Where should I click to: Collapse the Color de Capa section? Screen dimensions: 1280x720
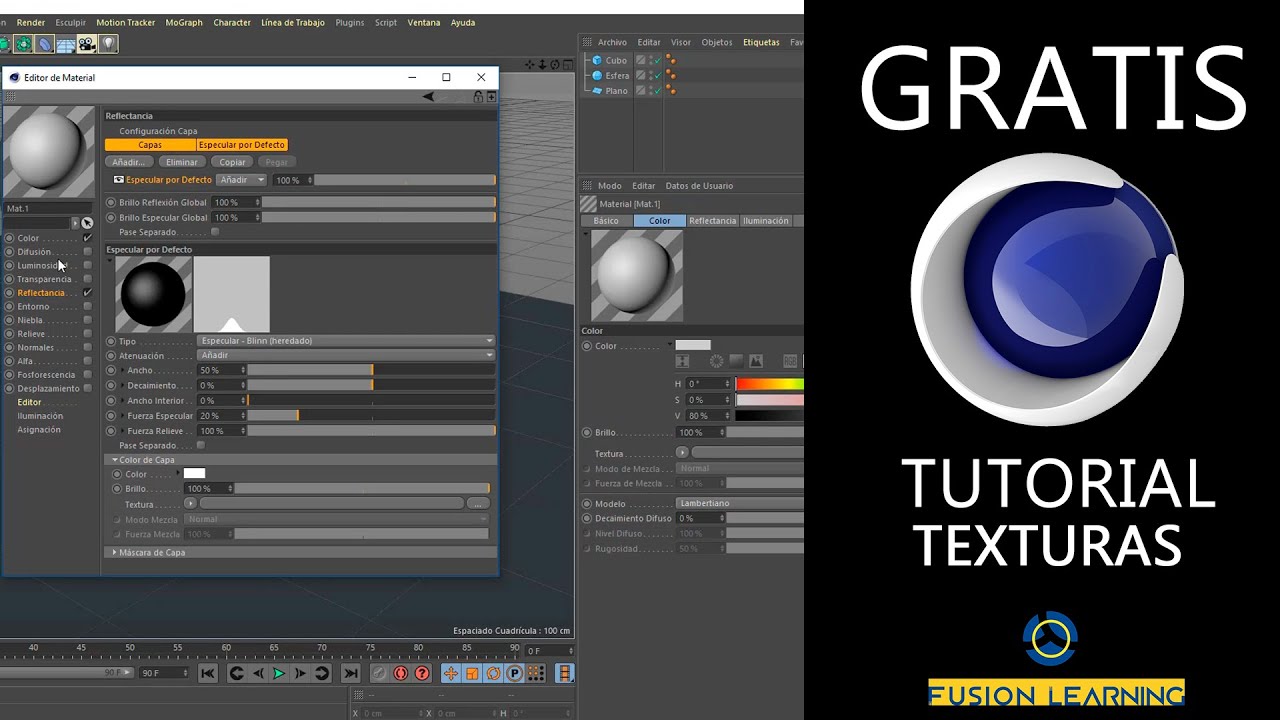coord(114,460)
